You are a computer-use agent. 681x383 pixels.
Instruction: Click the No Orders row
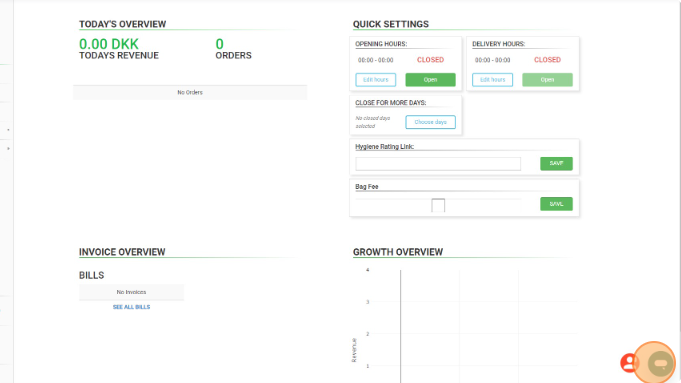pyautogui.click(x=190, y=92)
